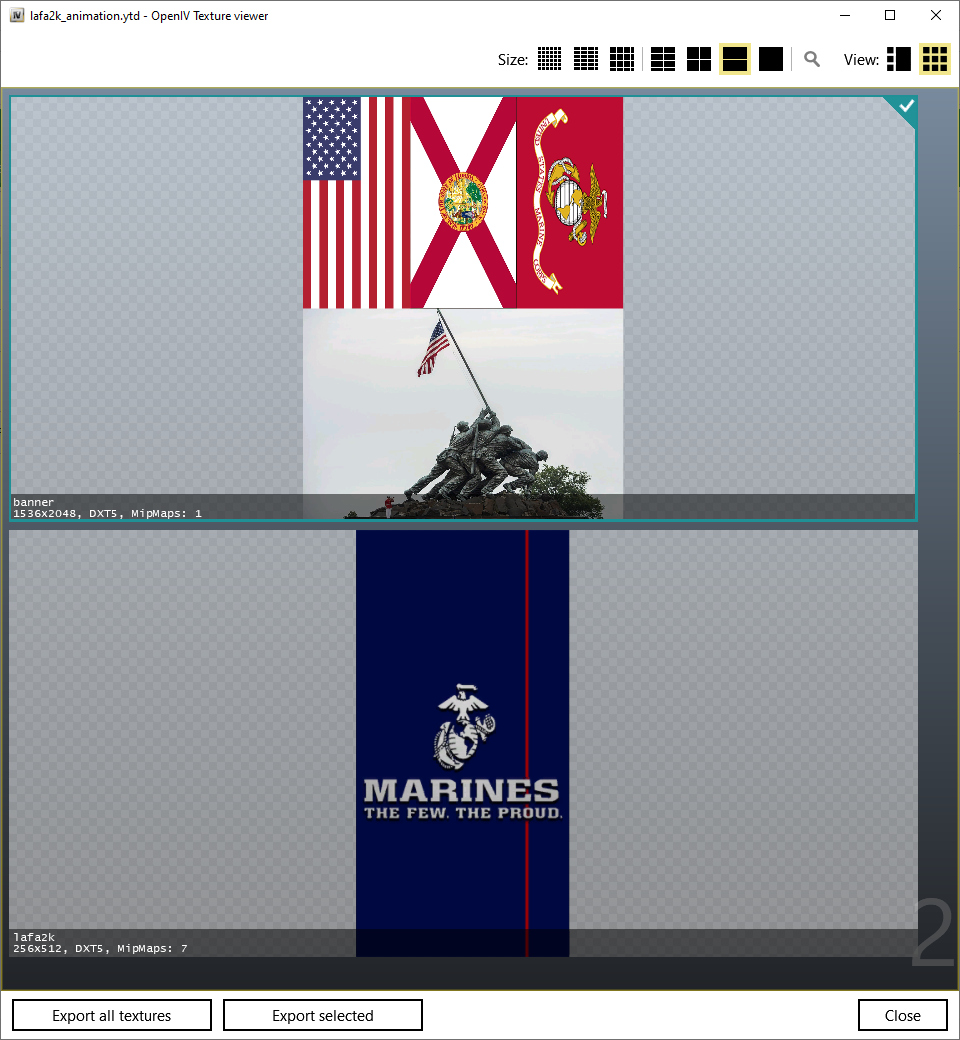This screenshot has height=1040, width=960.
Task: Select the highlighted two-row thumbnail size icon
Action: tap(735, 59)
